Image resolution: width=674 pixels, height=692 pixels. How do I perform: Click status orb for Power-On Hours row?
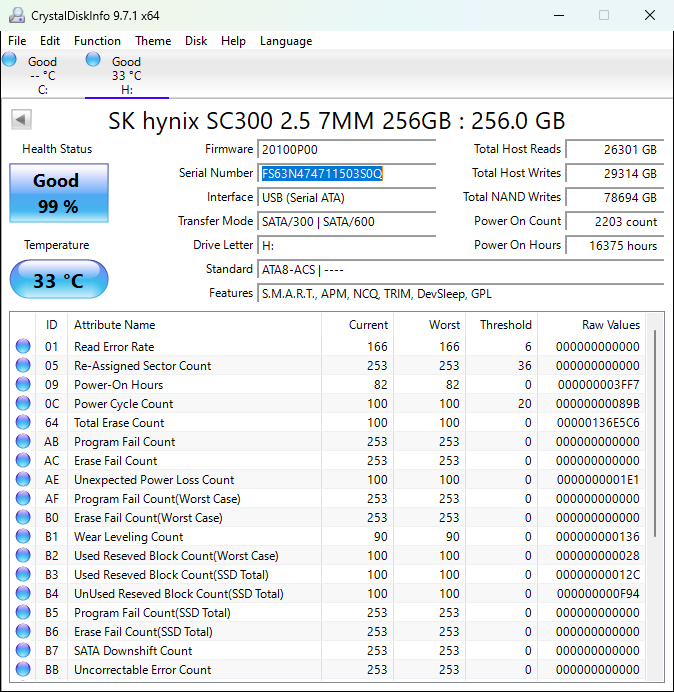click(x=23, y=384)
